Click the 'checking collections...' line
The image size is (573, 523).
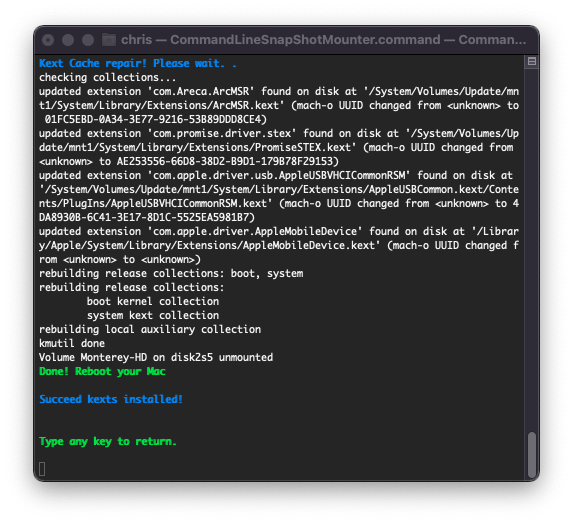click(x=107, y=77)
